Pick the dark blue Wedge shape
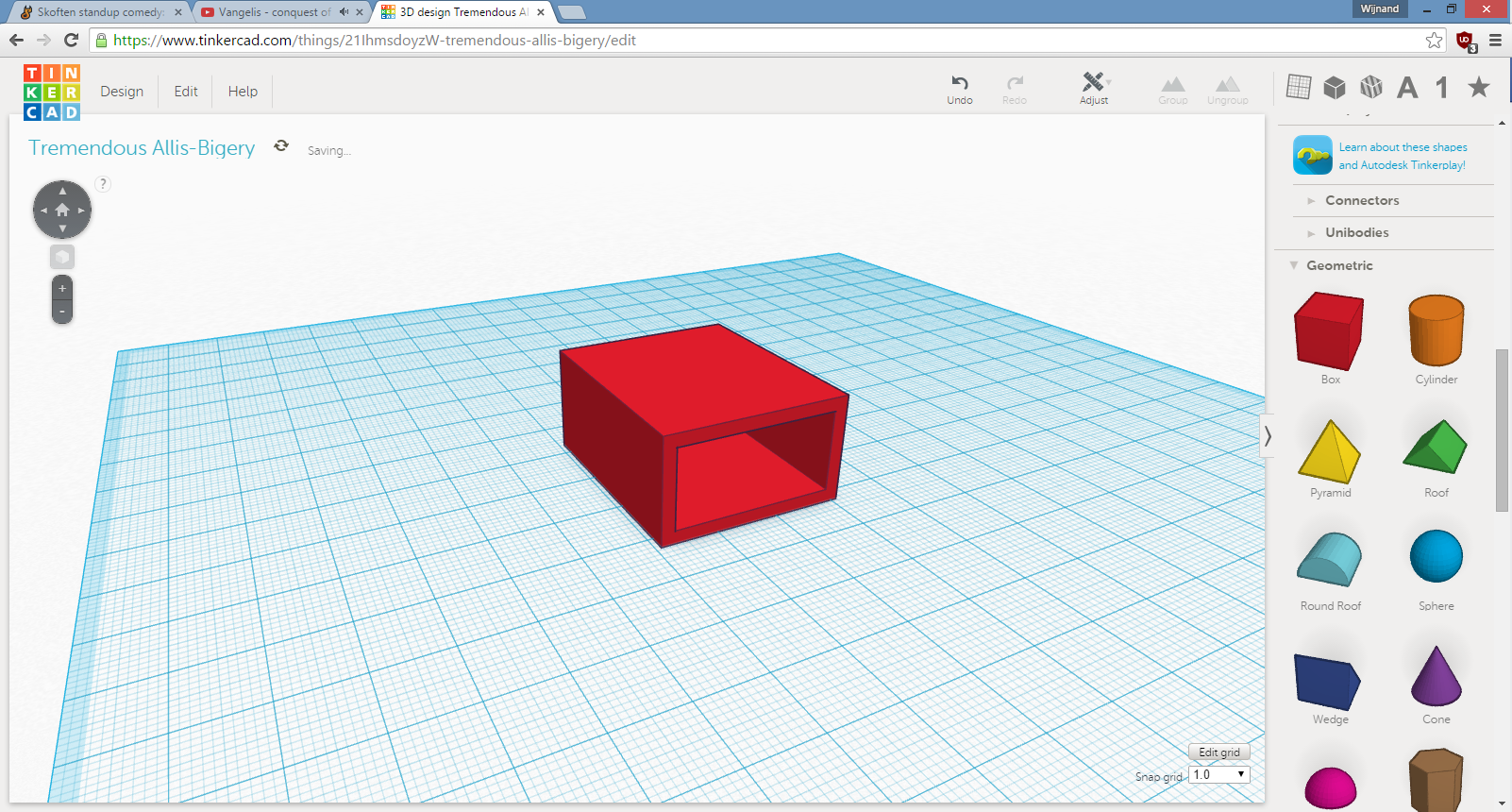 point(1327,681)
